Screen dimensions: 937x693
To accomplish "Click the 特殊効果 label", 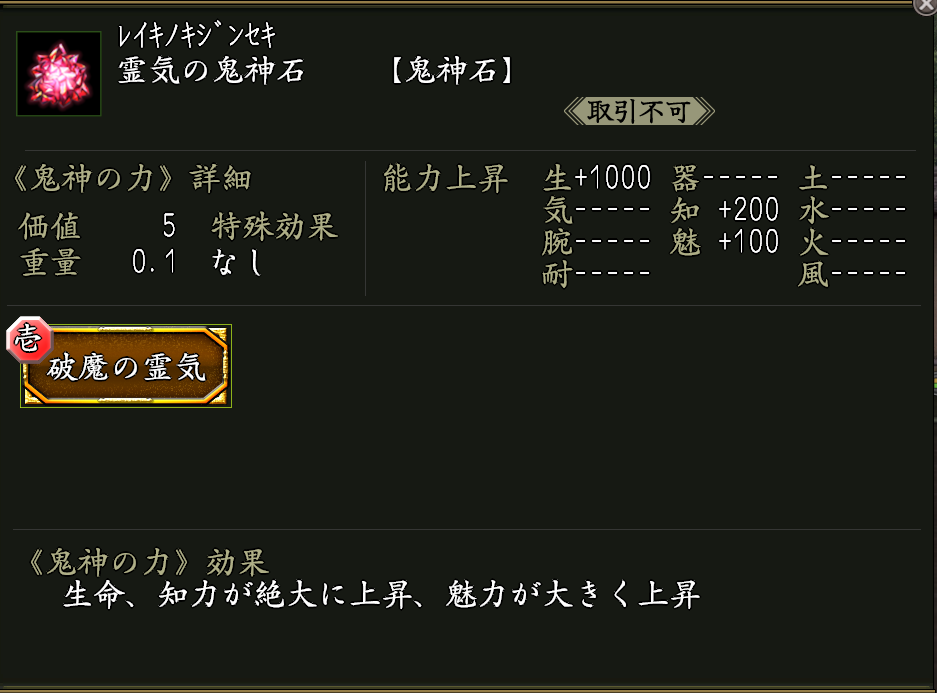I will pyautogui.click(x=275, y=227).
